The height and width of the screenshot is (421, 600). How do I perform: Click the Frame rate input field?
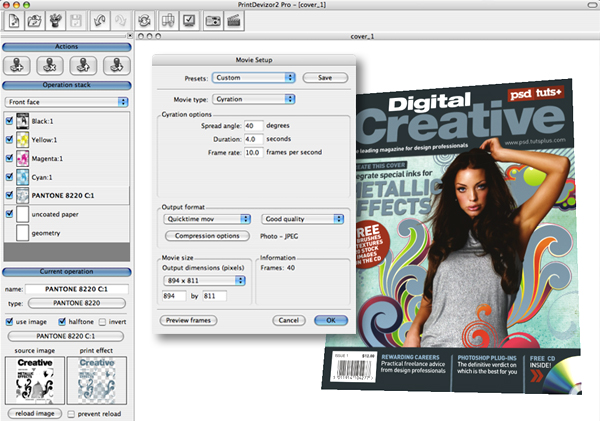(254, 152)
